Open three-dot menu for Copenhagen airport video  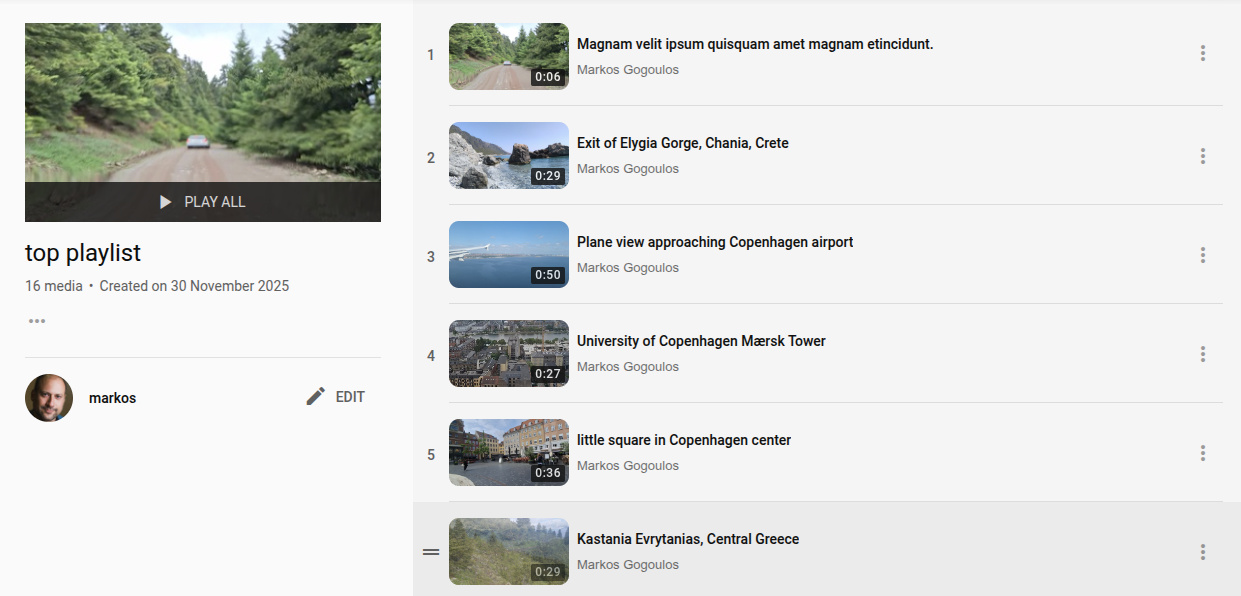pos(1202,255)
